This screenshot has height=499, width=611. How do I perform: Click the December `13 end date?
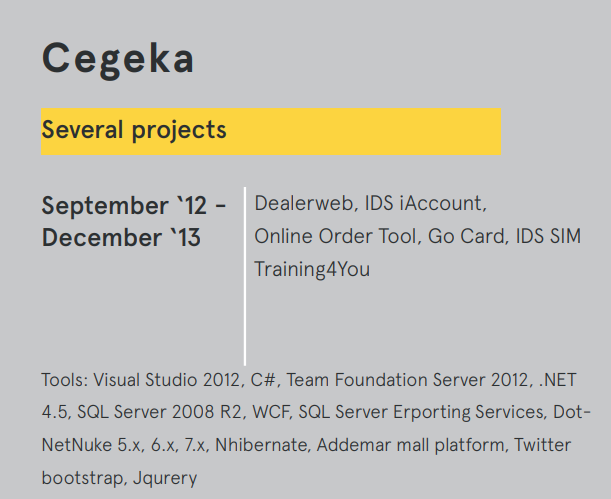click(121, 238)
